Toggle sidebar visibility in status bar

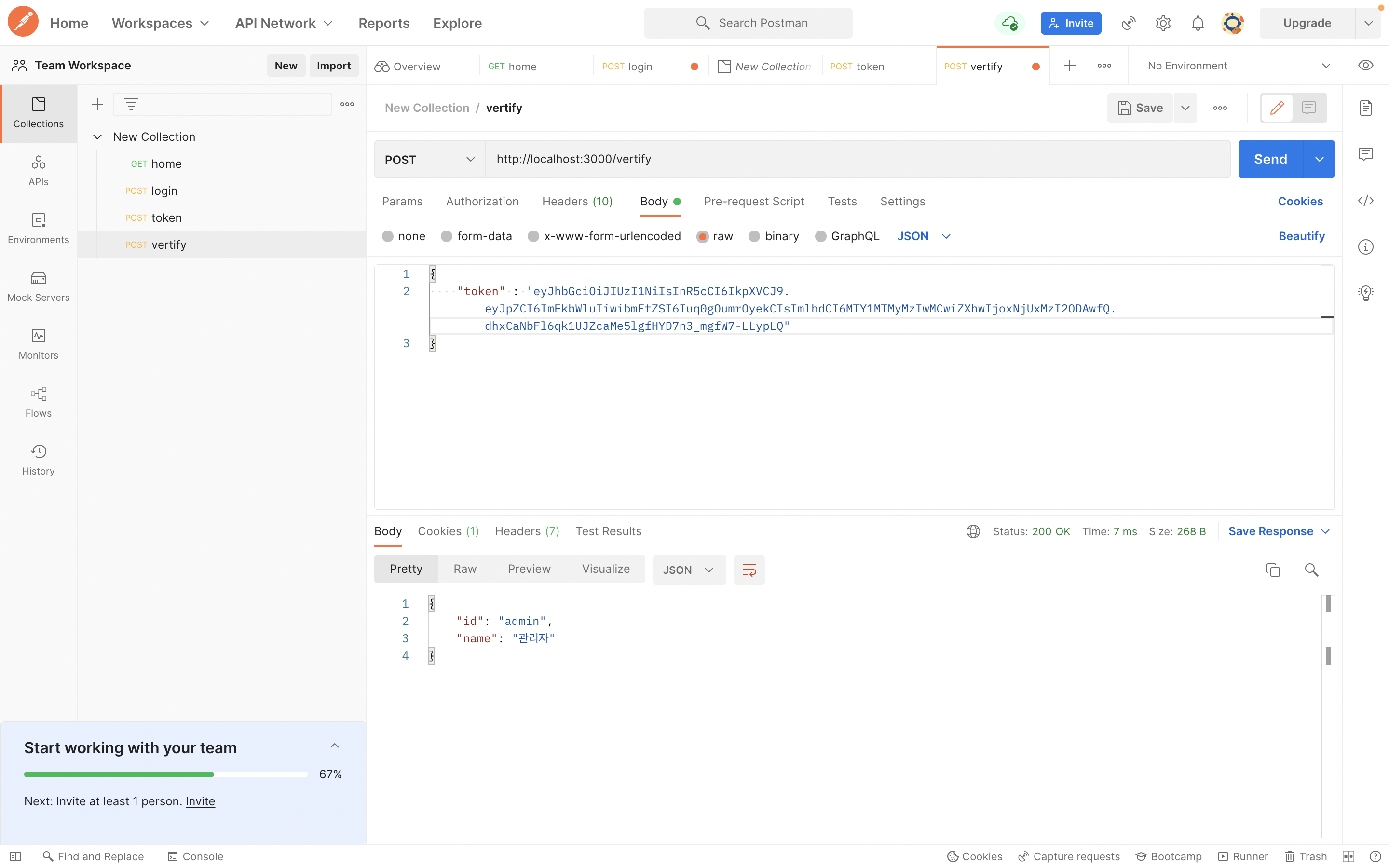(15, 856)
